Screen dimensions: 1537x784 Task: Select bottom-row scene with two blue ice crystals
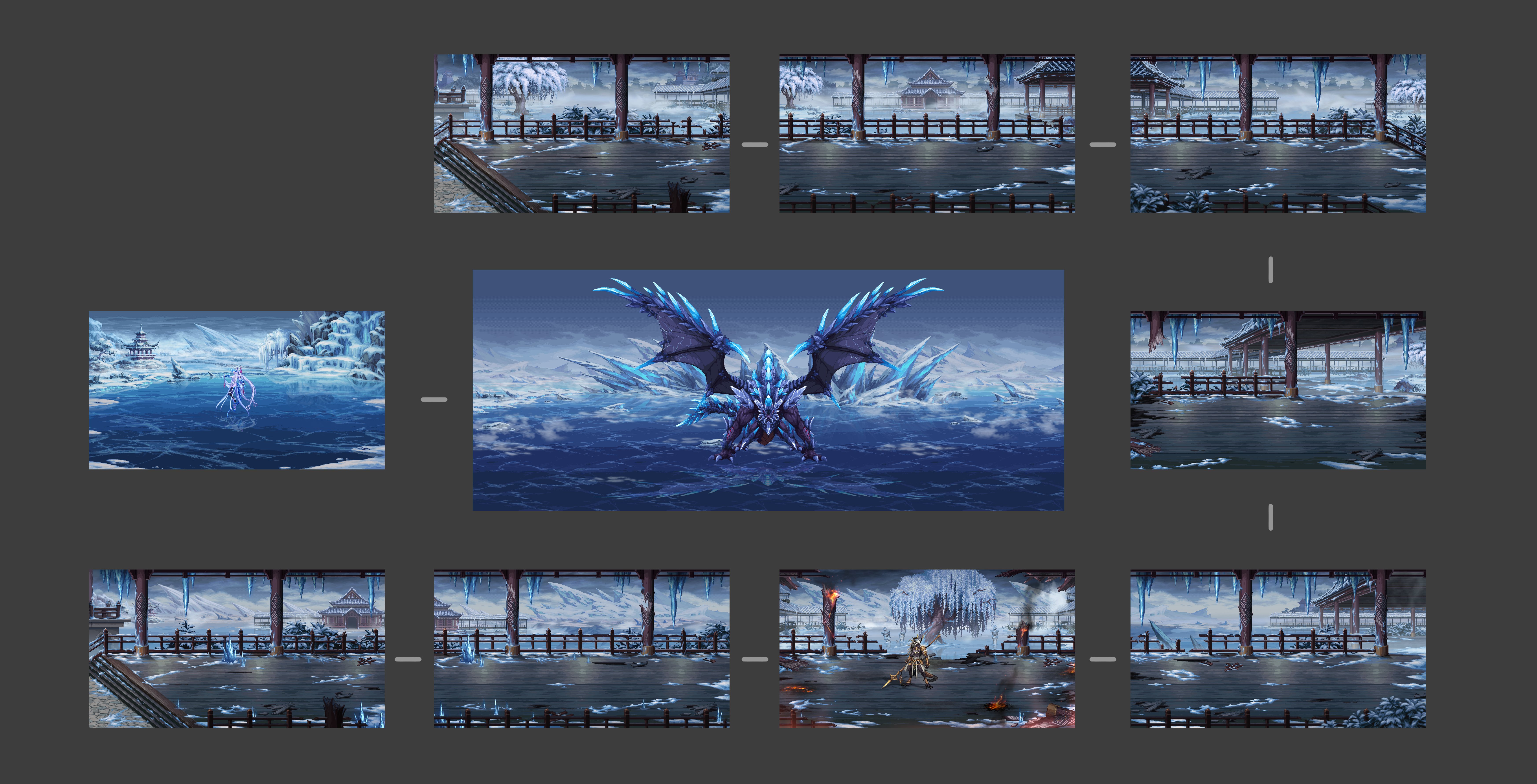582,649
